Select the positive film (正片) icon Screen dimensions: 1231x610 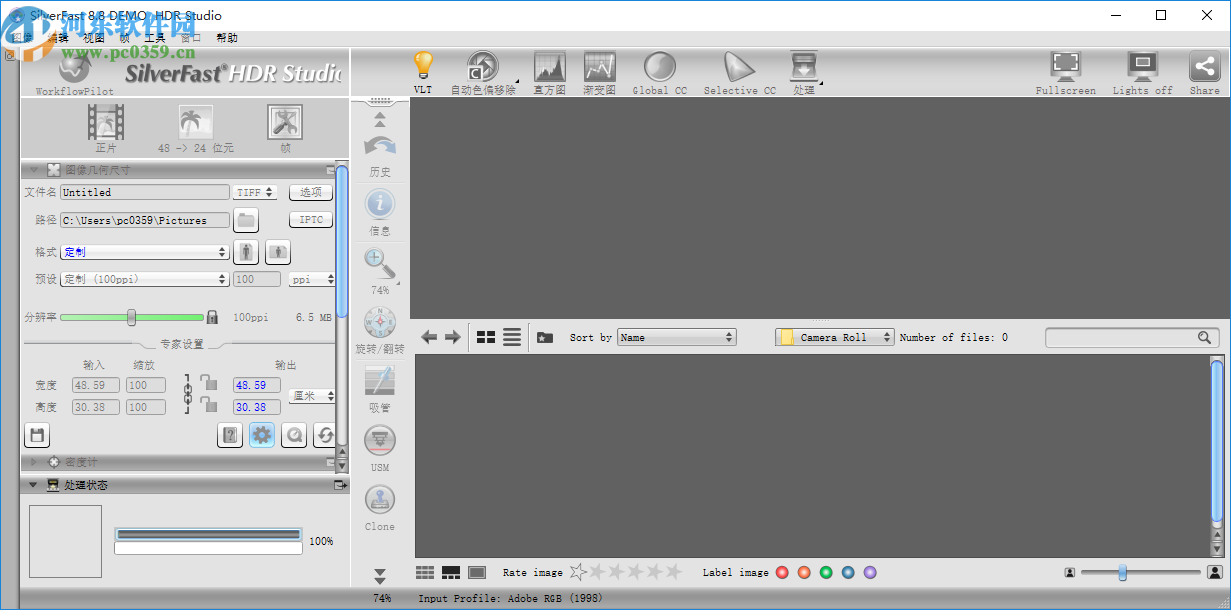tap(106, 122)
